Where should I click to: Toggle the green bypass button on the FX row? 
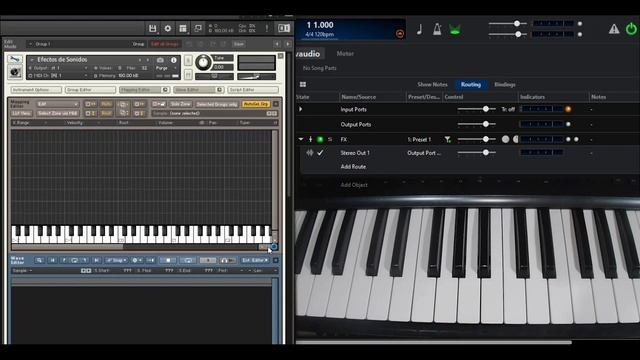(320, 140)
